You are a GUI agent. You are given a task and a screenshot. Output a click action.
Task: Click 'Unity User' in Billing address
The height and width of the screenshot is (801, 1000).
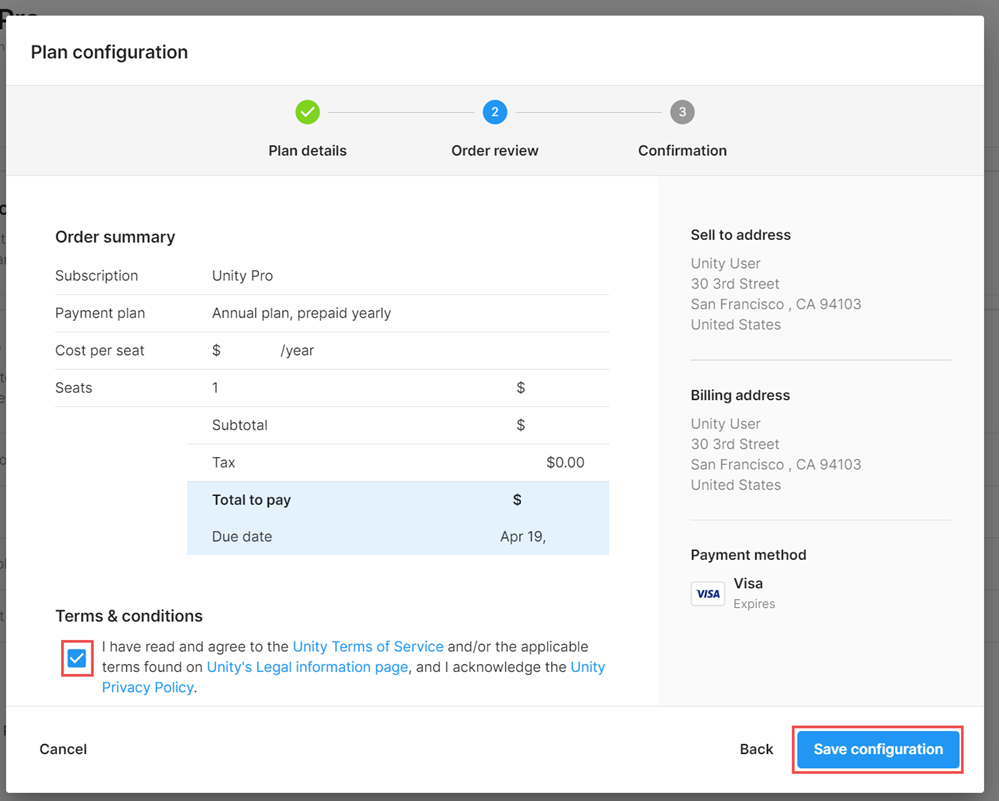[x=726, y=424]
